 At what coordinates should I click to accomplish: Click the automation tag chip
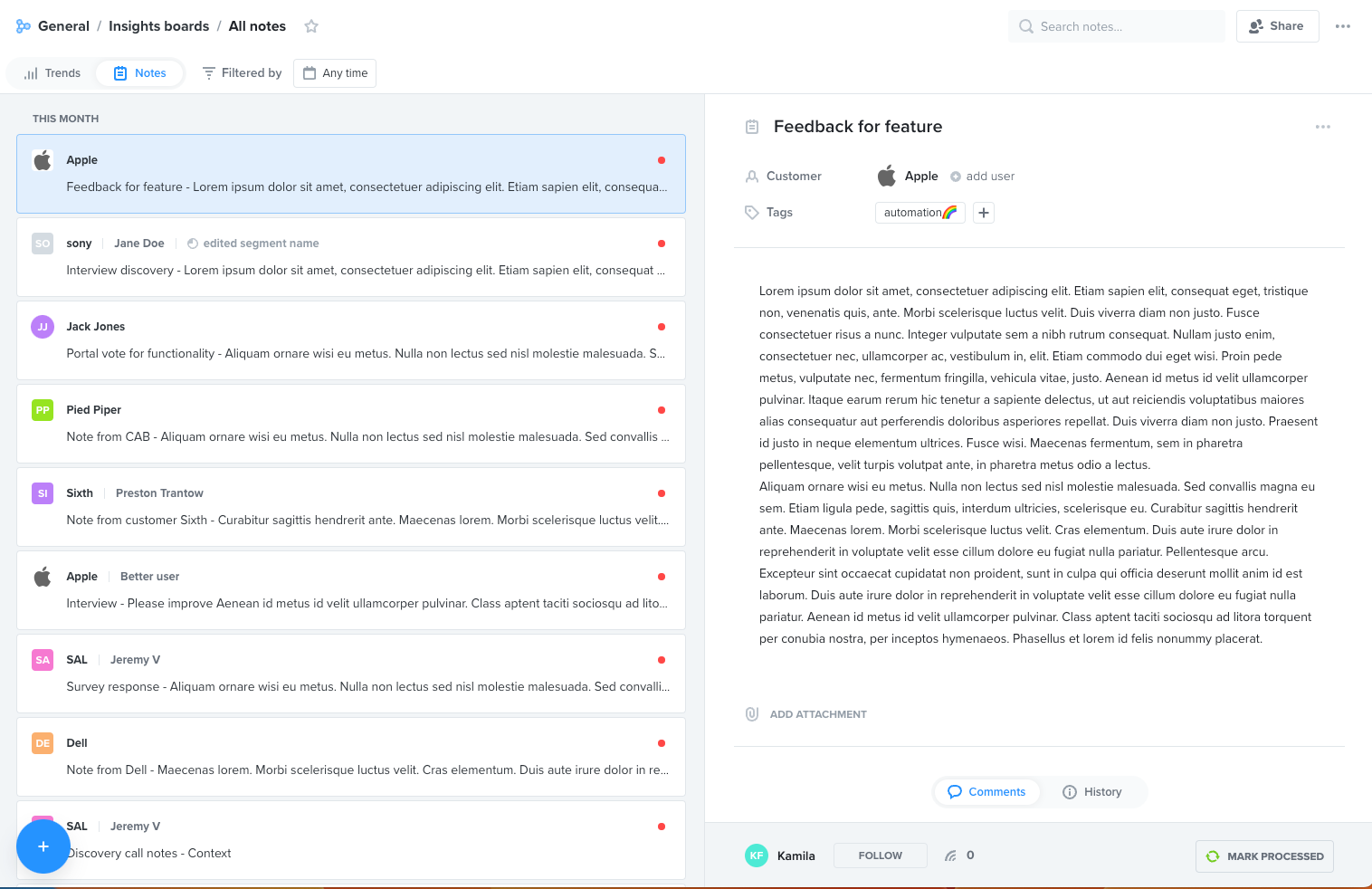click(919, 213)
